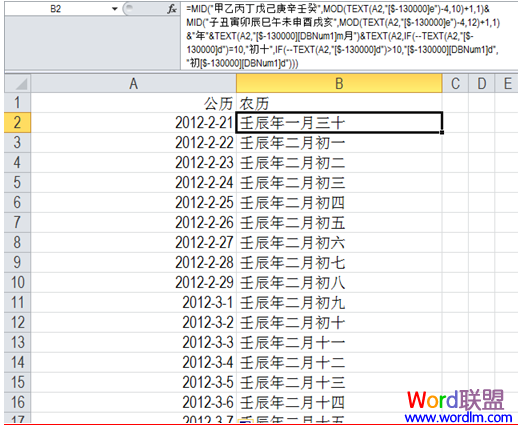Select row 10 header

(17, 283)
